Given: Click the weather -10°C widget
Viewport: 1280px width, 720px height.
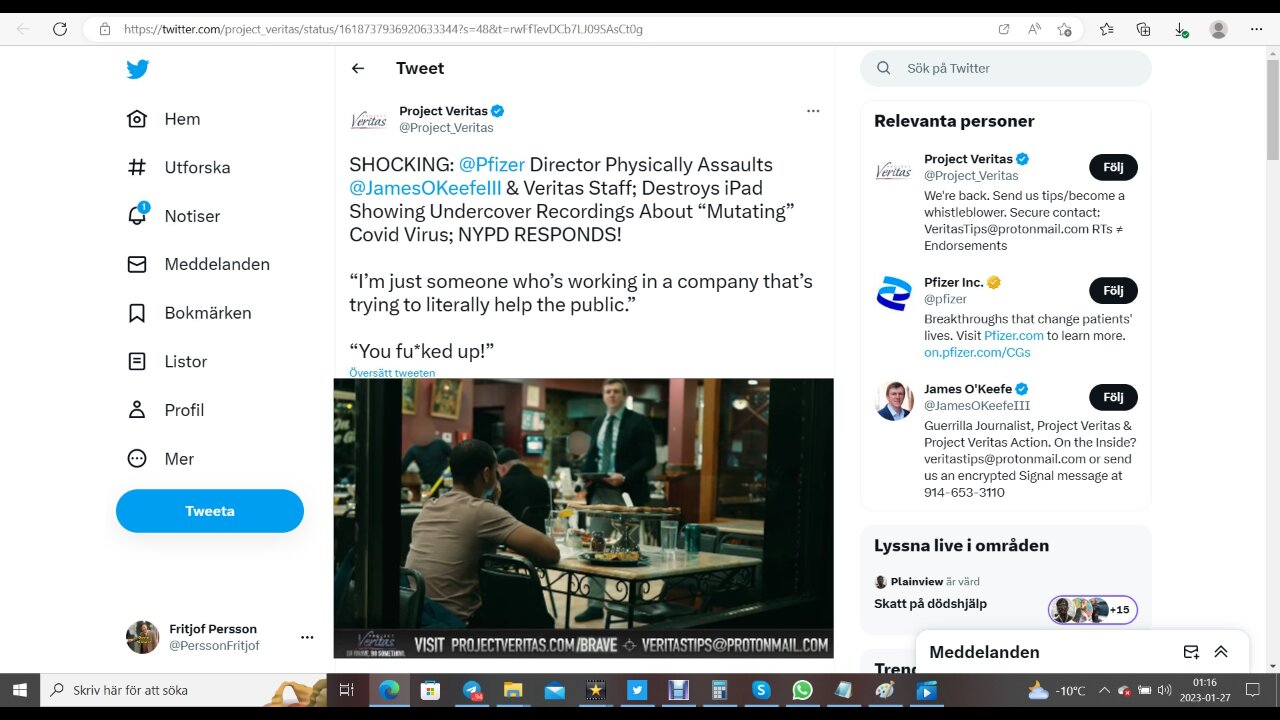Looking at the screenshot, I should [x=1057, y=690].
